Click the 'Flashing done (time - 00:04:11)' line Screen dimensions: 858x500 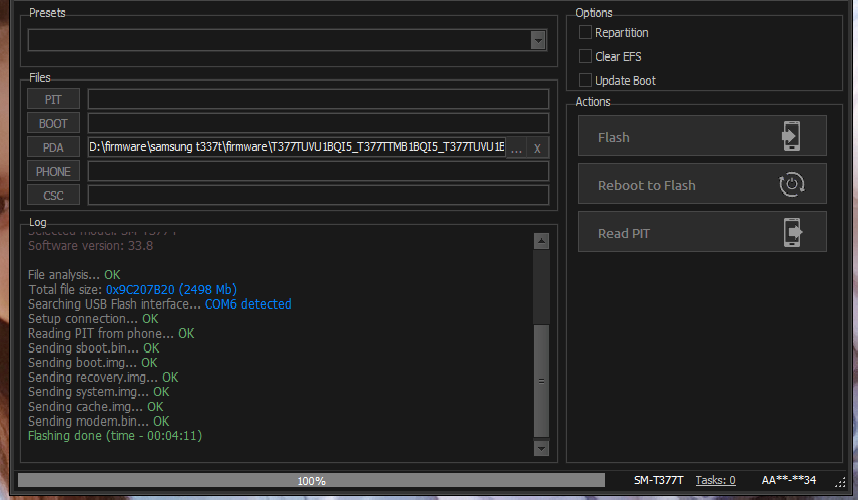115,436
